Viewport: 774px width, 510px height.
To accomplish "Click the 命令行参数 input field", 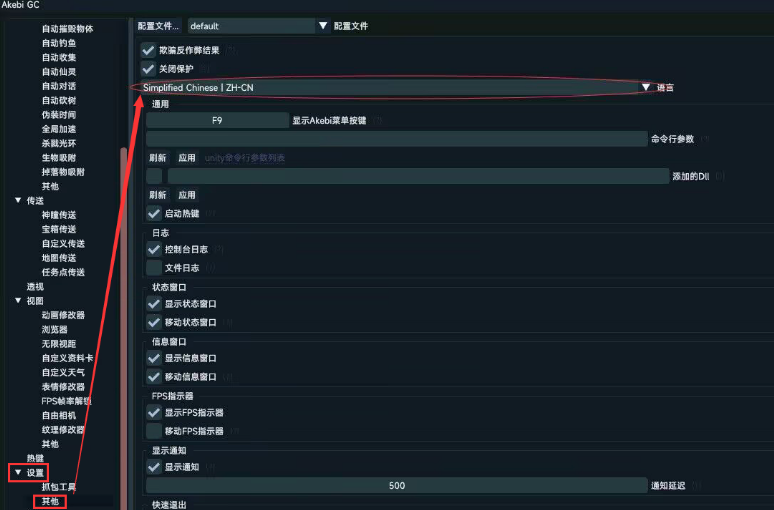I will 396,139.
